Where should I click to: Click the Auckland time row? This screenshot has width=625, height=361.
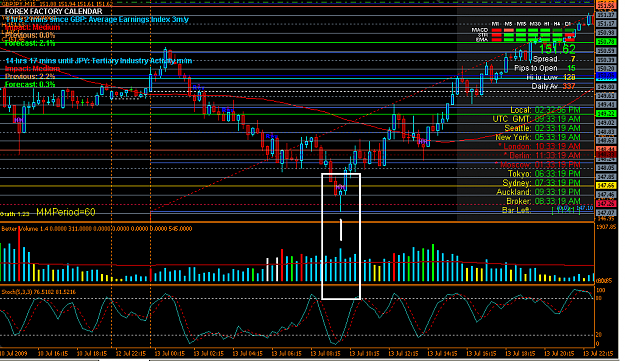539,192
